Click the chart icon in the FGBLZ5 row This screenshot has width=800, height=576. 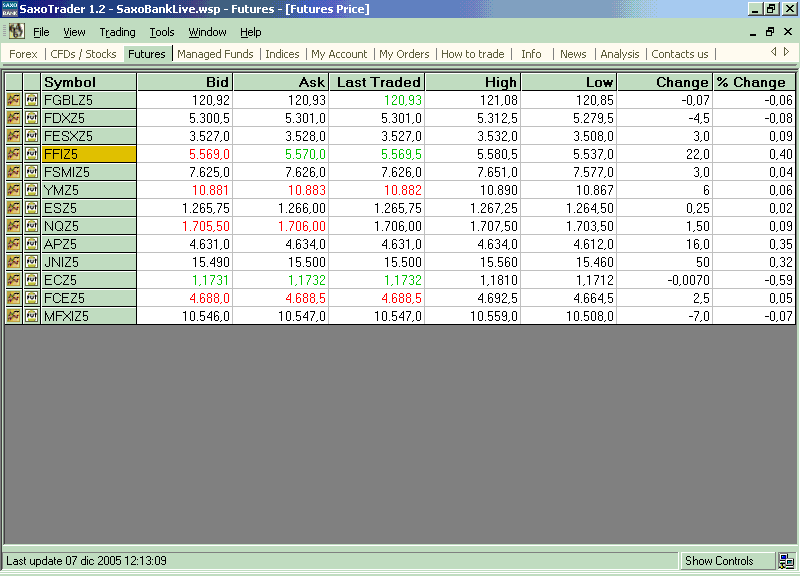pos(14,100)
